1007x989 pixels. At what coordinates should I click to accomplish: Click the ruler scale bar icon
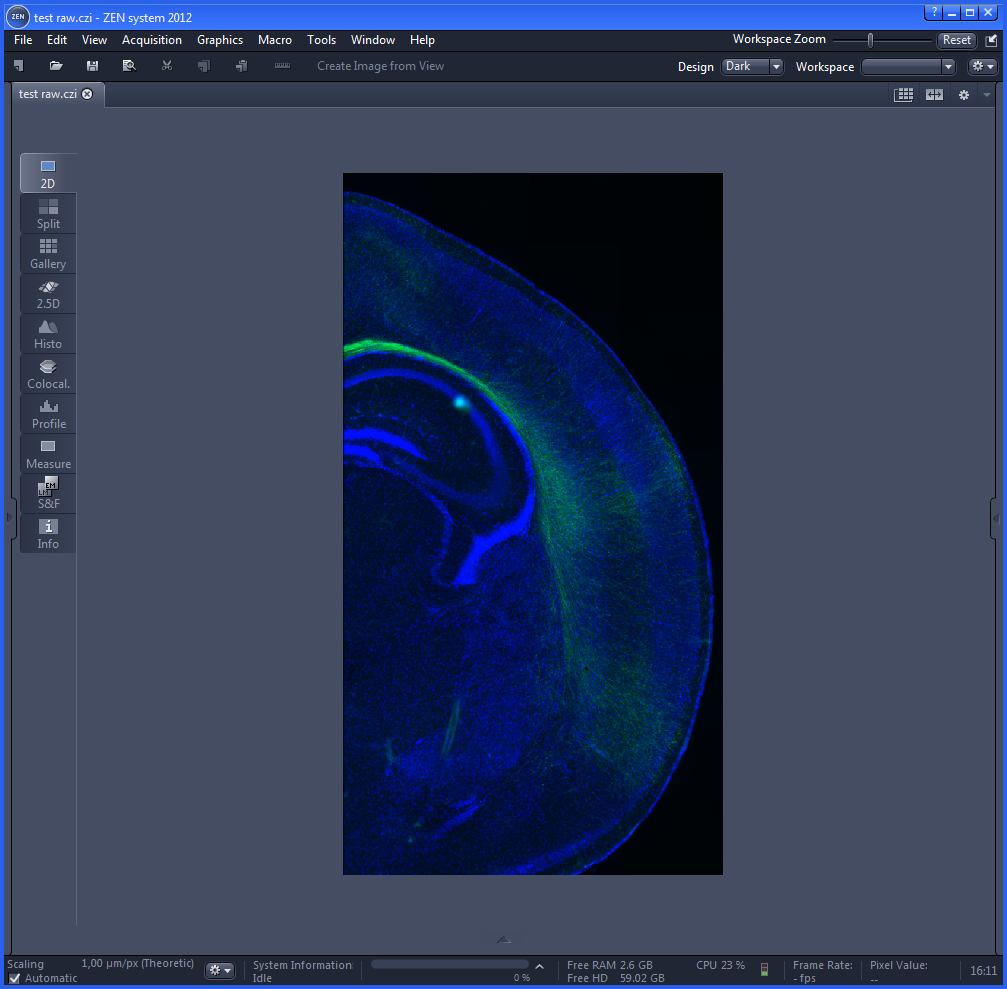[x=283, y=66]
